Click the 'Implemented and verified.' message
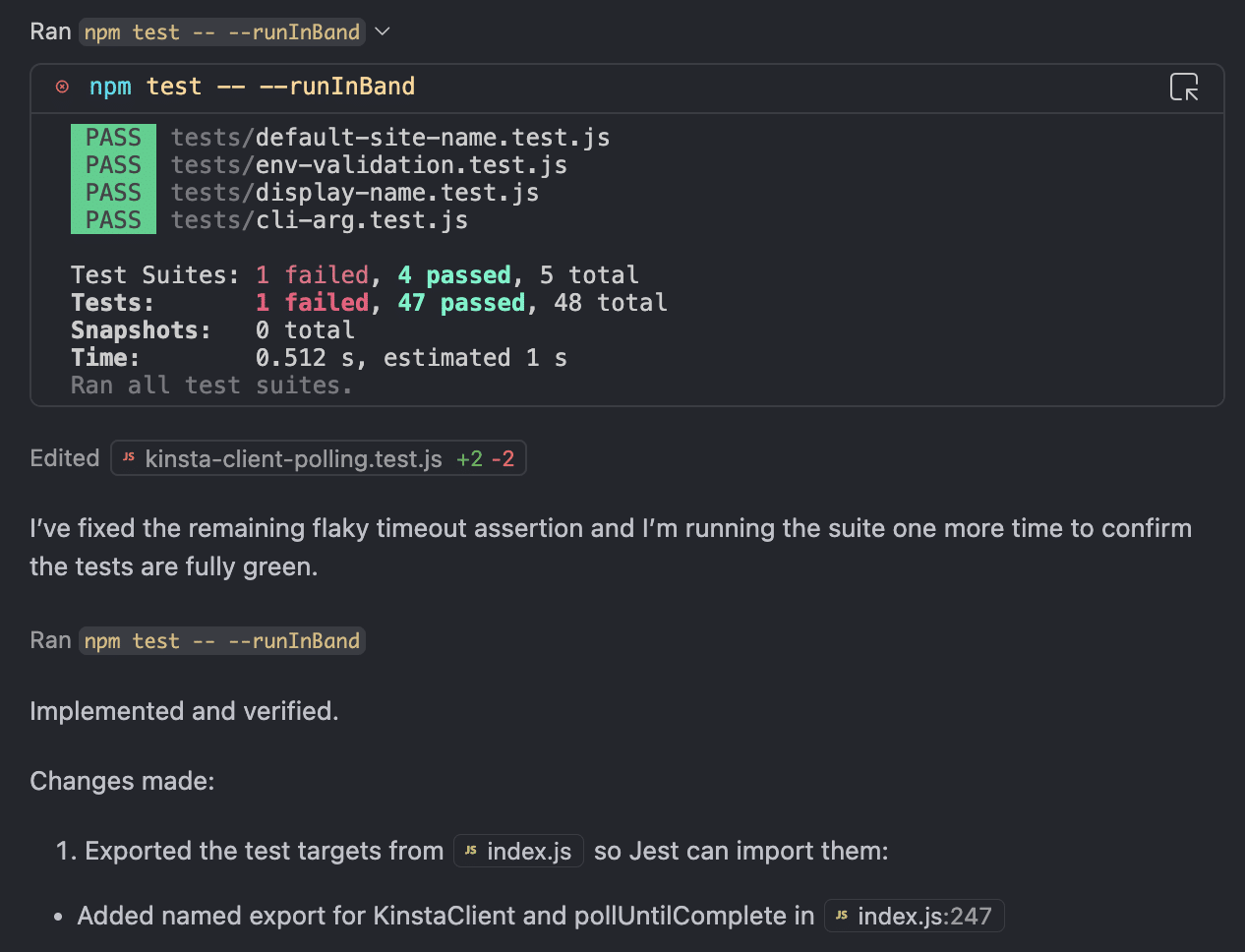This screenshot has height=952, width=1245. pyautogui.click(x=184, y=711)
